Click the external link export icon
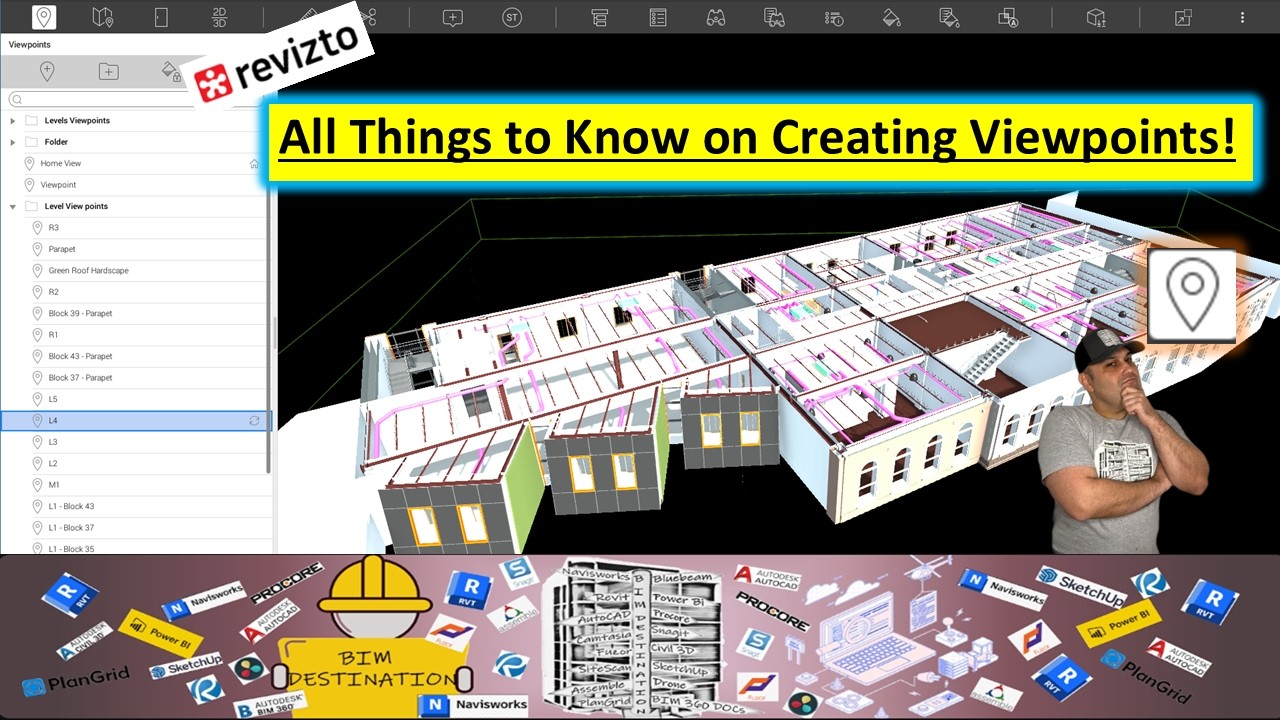Screen dimensions: 1280x720 coord(1184,17)
